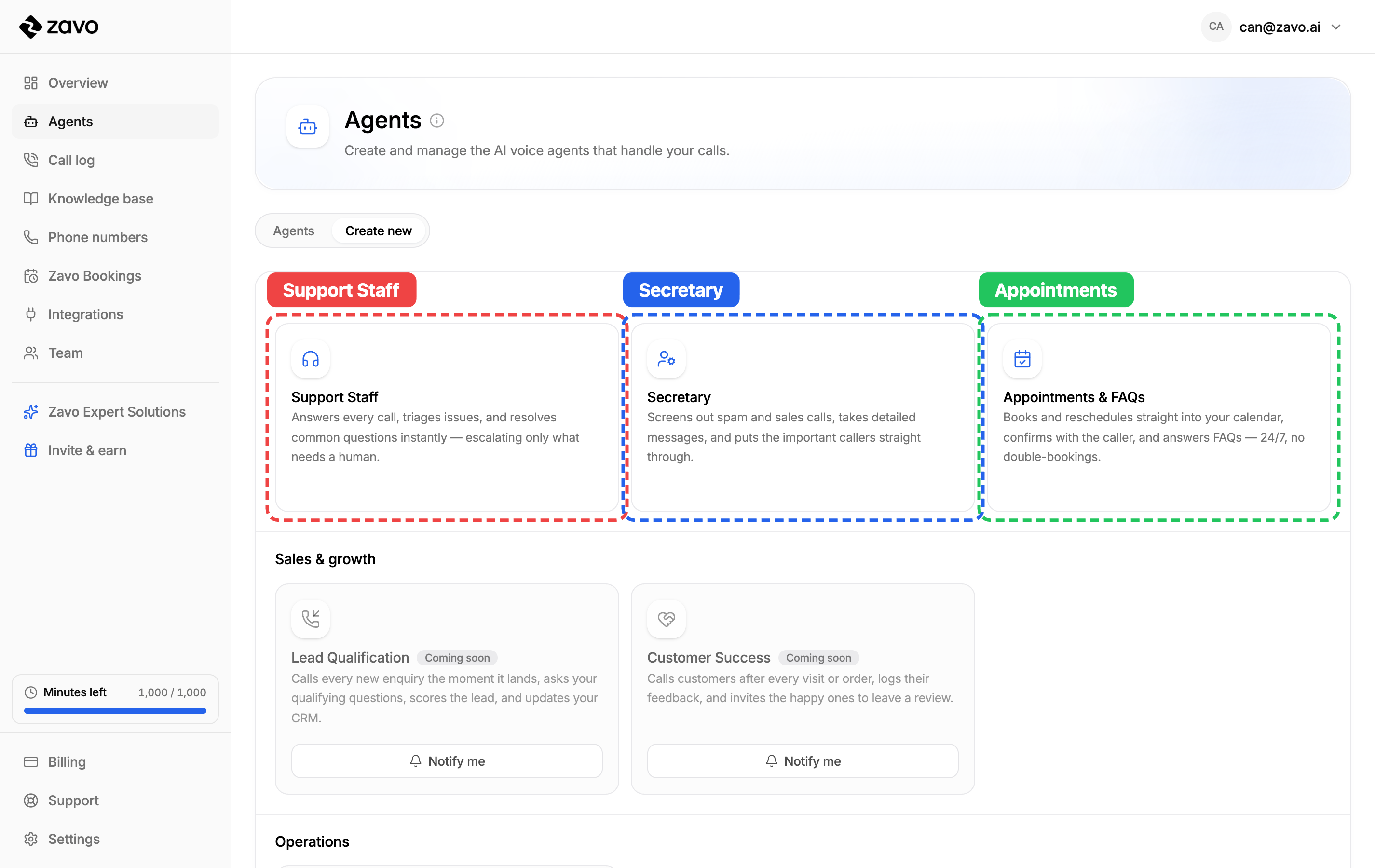The image size is (1389, 868).
Task: Click Zavo Expert Solutions sparkle icon
Action: point(31,412)
